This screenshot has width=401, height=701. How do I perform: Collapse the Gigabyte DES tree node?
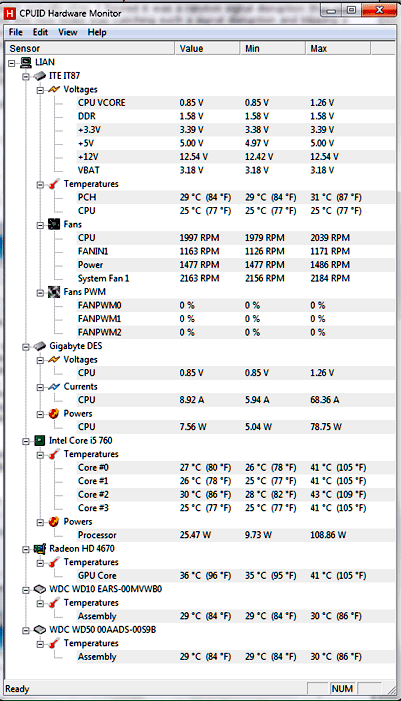point(26,346)
